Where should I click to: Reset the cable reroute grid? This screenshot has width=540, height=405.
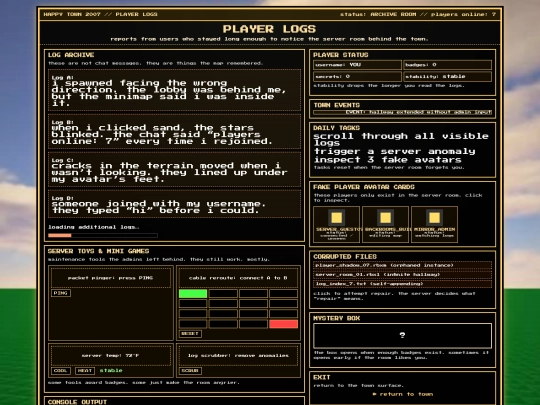tap(190, 334)
